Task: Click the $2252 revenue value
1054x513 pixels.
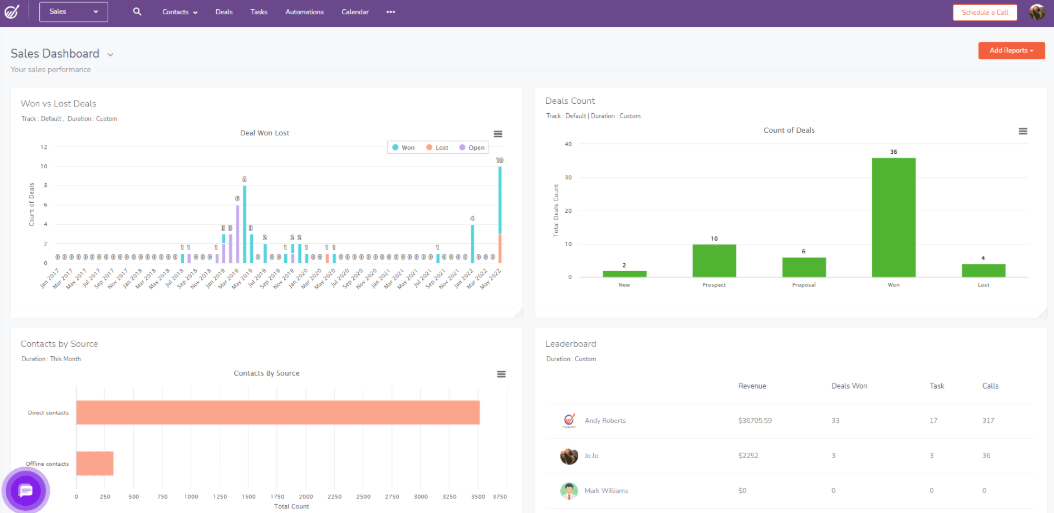Action: [748, 456]
